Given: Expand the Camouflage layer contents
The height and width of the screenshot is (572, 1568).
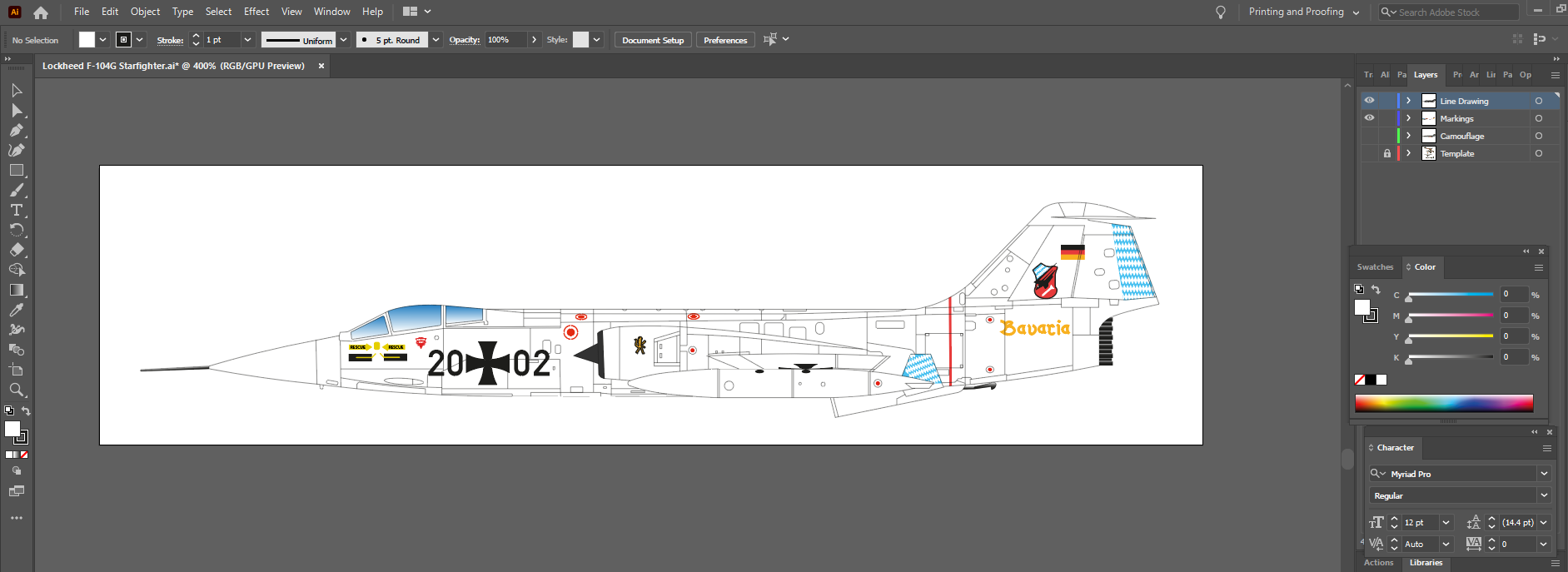Looking at the screenshot, I should point(1408,136).
